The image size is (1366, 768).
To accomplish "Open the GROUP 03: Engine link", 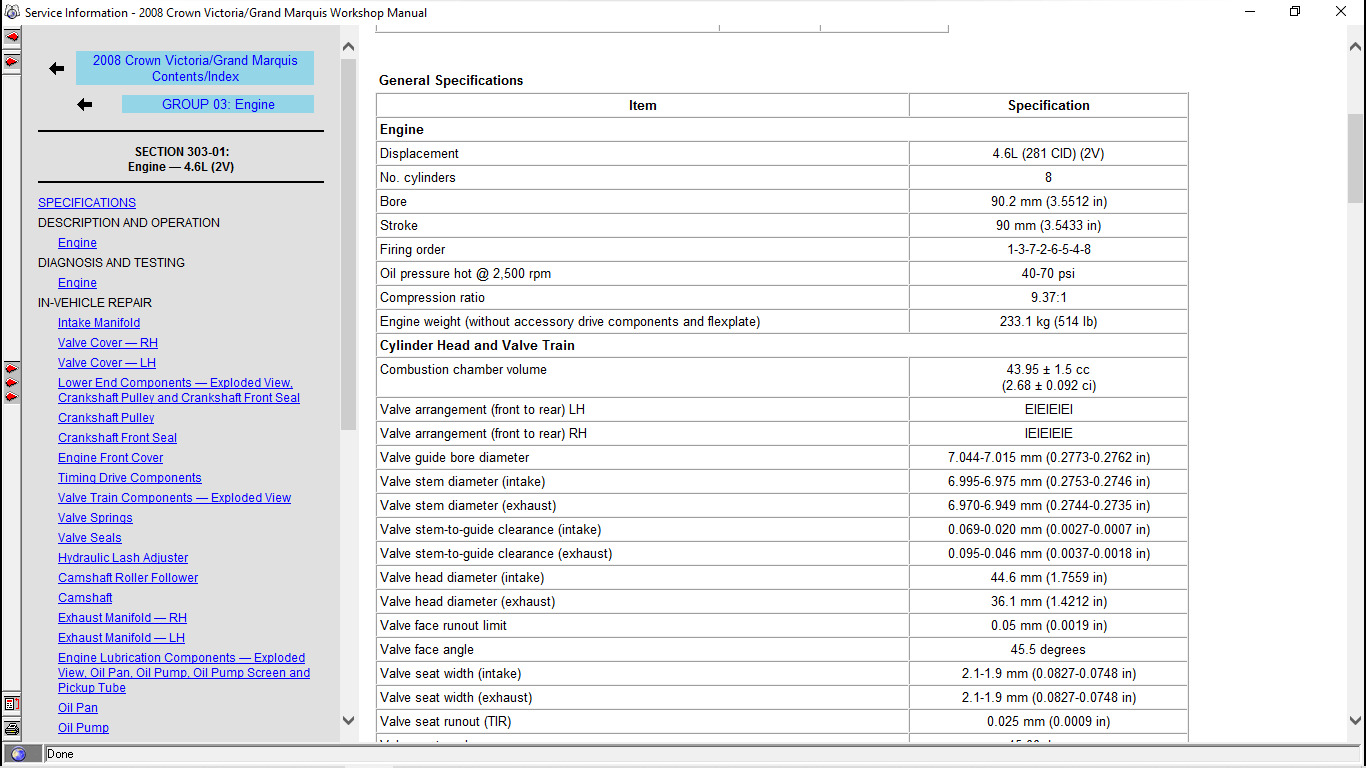I will pos(218,104).
